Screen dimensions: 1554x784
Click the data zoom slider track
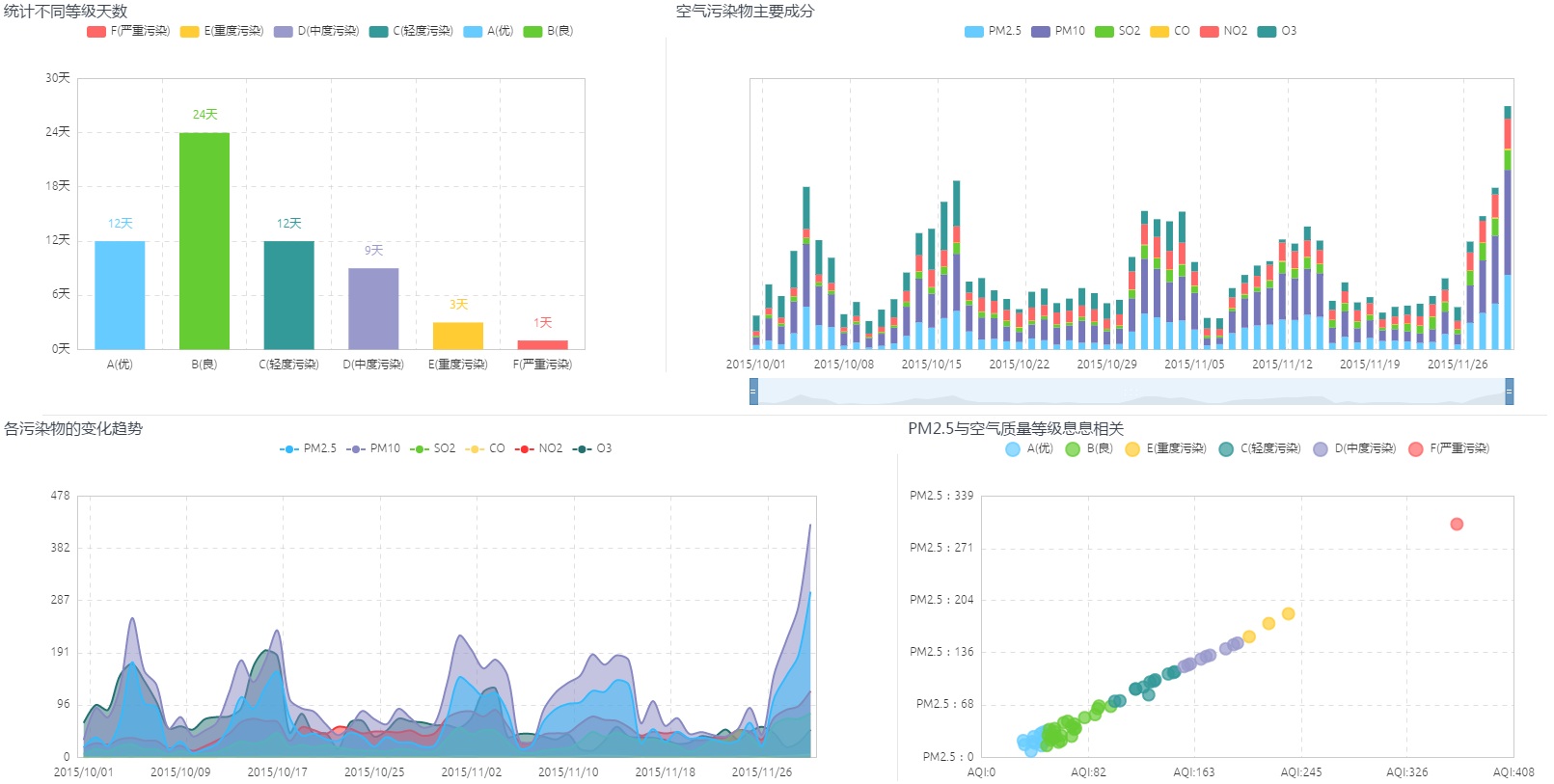point(1131,392)
